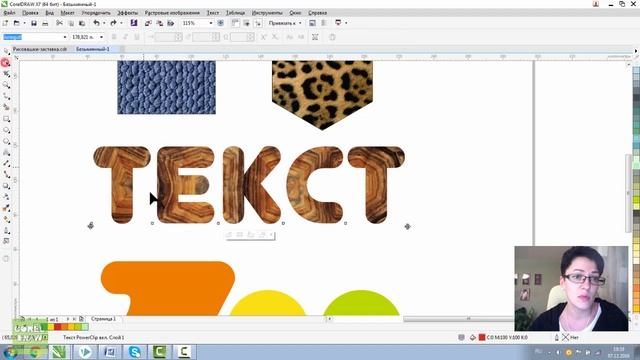Select the blue knitted texture rectangle
Viewport: 640px width, 360px height.
click(x=167, y=87)
